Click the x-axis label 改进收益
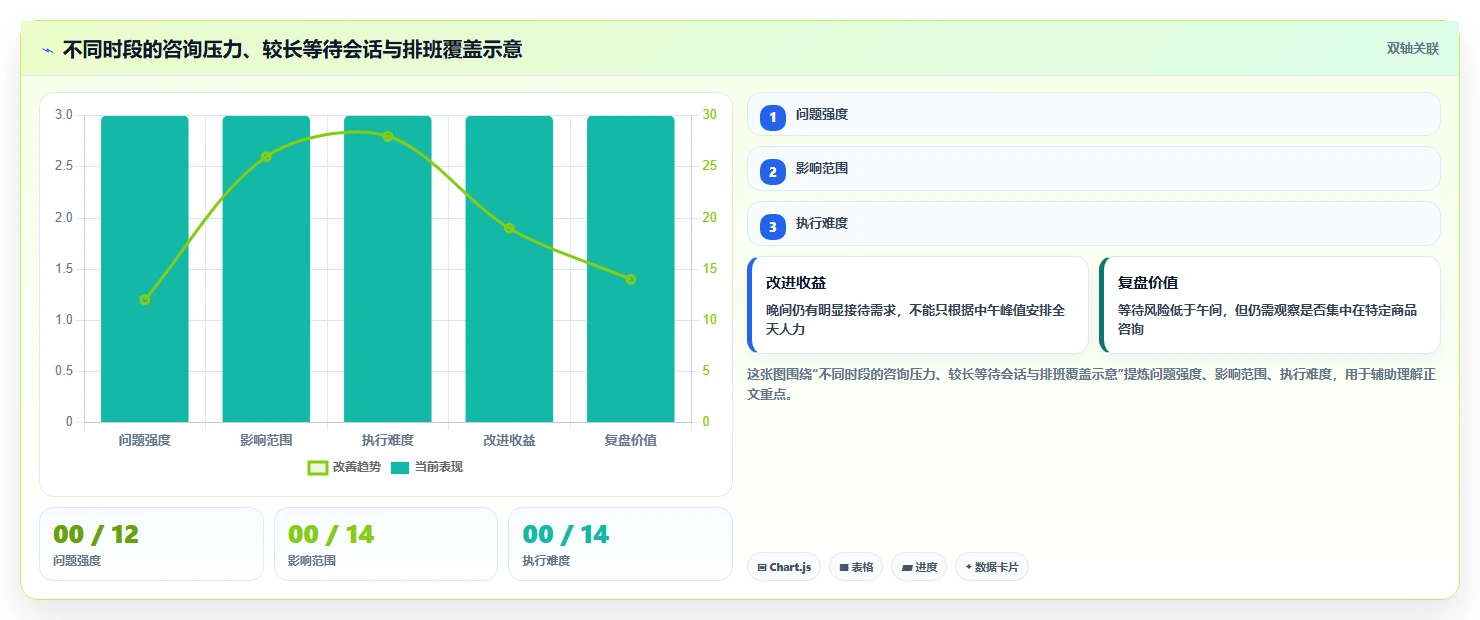Viewport: 1480px width, 620px height. tap(509, 440)
